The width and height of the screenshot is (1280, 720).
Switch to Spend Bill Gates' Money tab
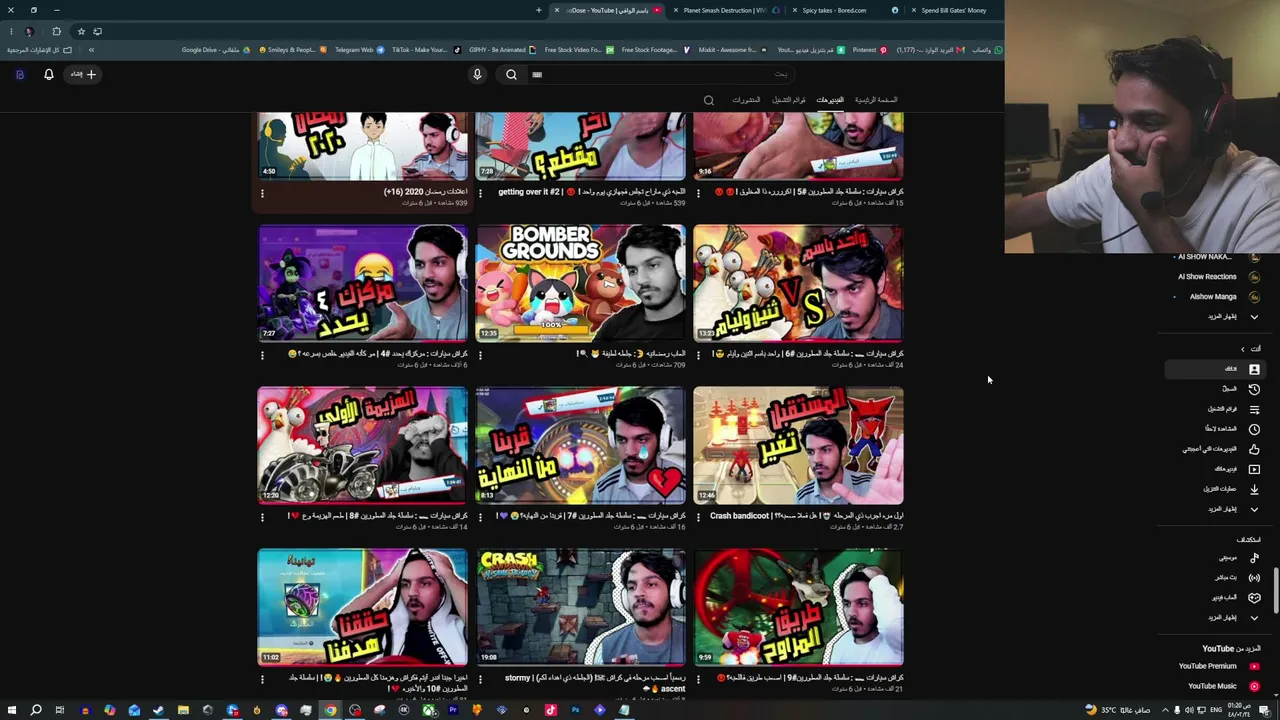click(953, 10)
